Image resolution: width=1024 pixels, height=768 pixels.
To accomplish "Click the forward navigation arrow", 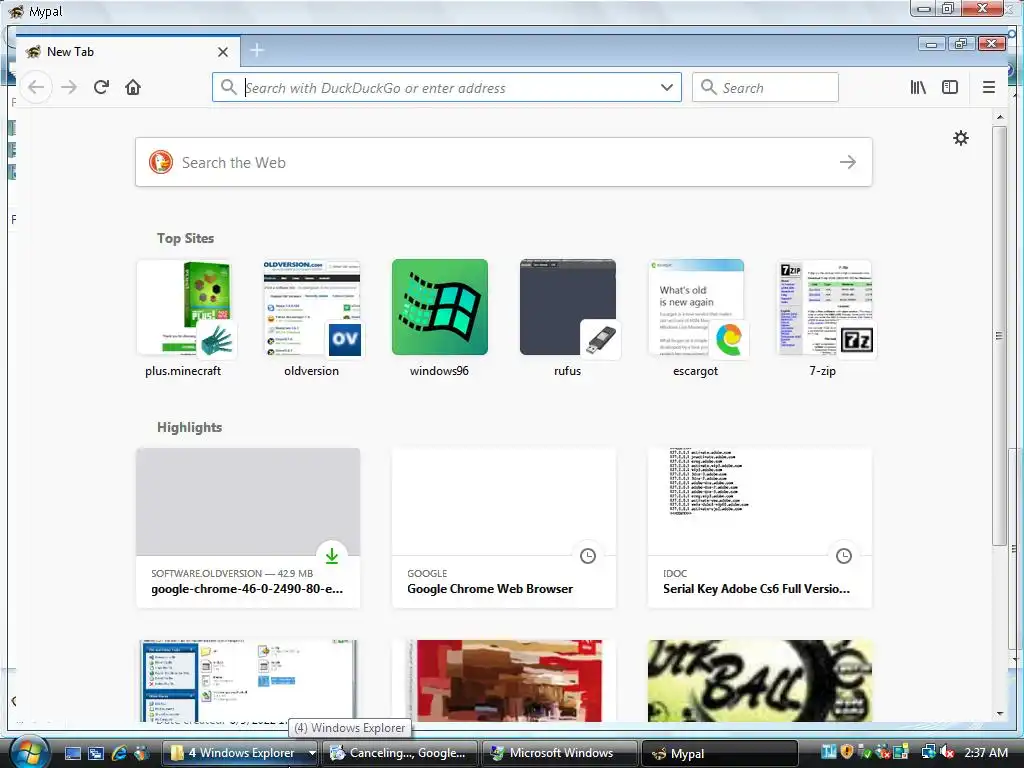I will [69, 87].
